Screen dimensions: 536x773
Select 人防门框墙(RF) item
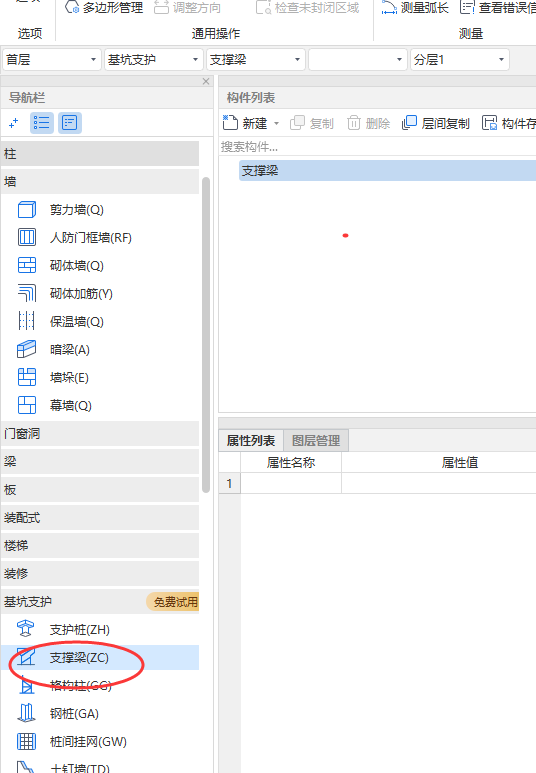coord(91,238)
